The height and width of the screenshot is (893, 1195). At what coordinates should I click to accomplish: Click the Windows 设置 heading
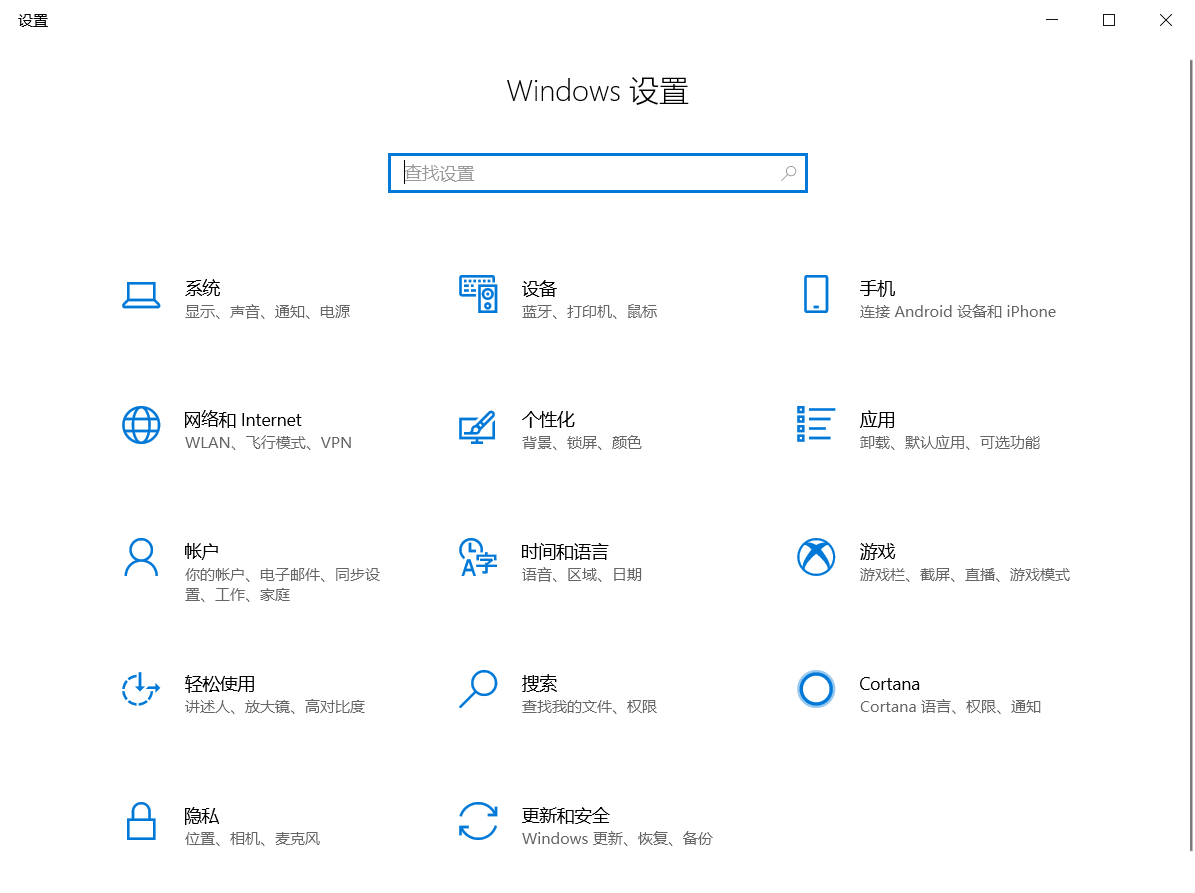597,91
